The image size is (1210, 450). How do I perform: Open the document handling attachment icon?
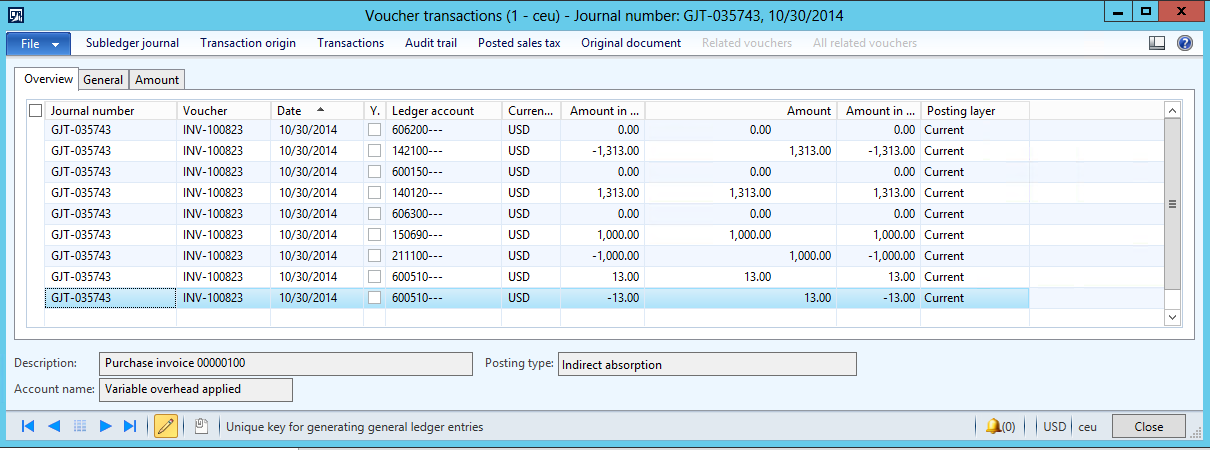[201, 426]
